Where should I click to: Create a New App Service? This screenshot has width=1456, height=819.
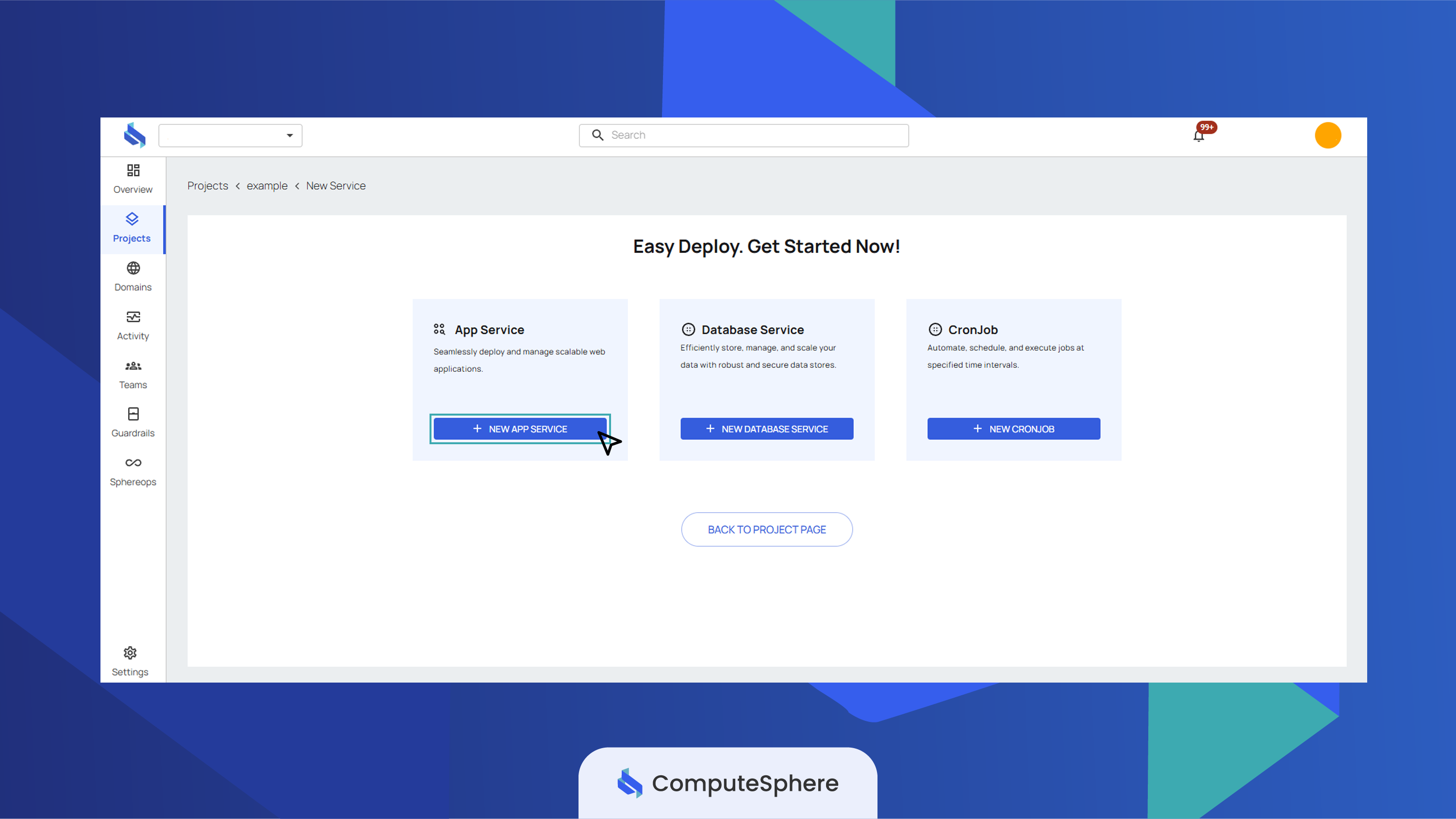pyautogui.click(x=519, y=429)
